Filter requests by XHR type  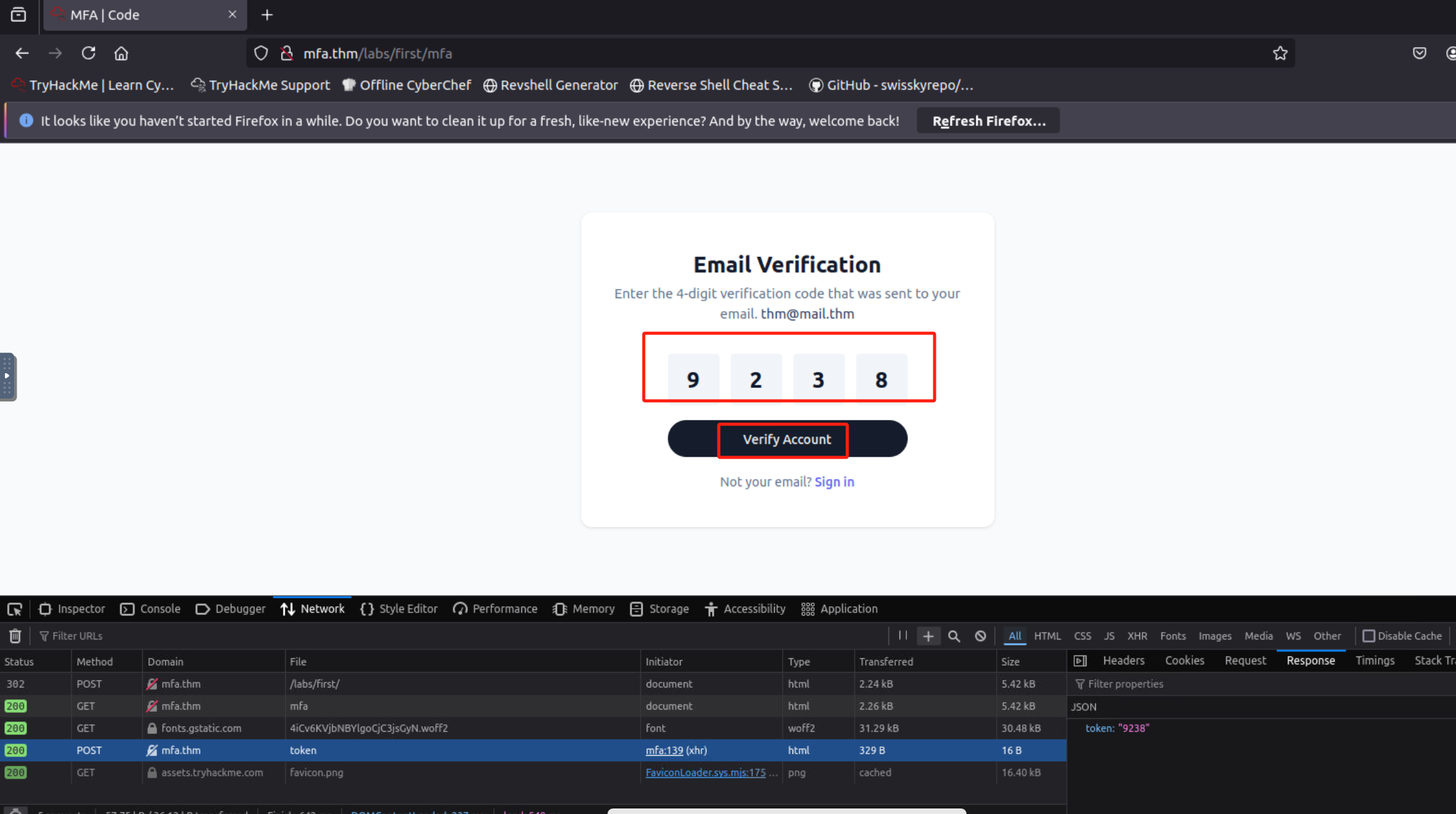[x=1137, y=636]
